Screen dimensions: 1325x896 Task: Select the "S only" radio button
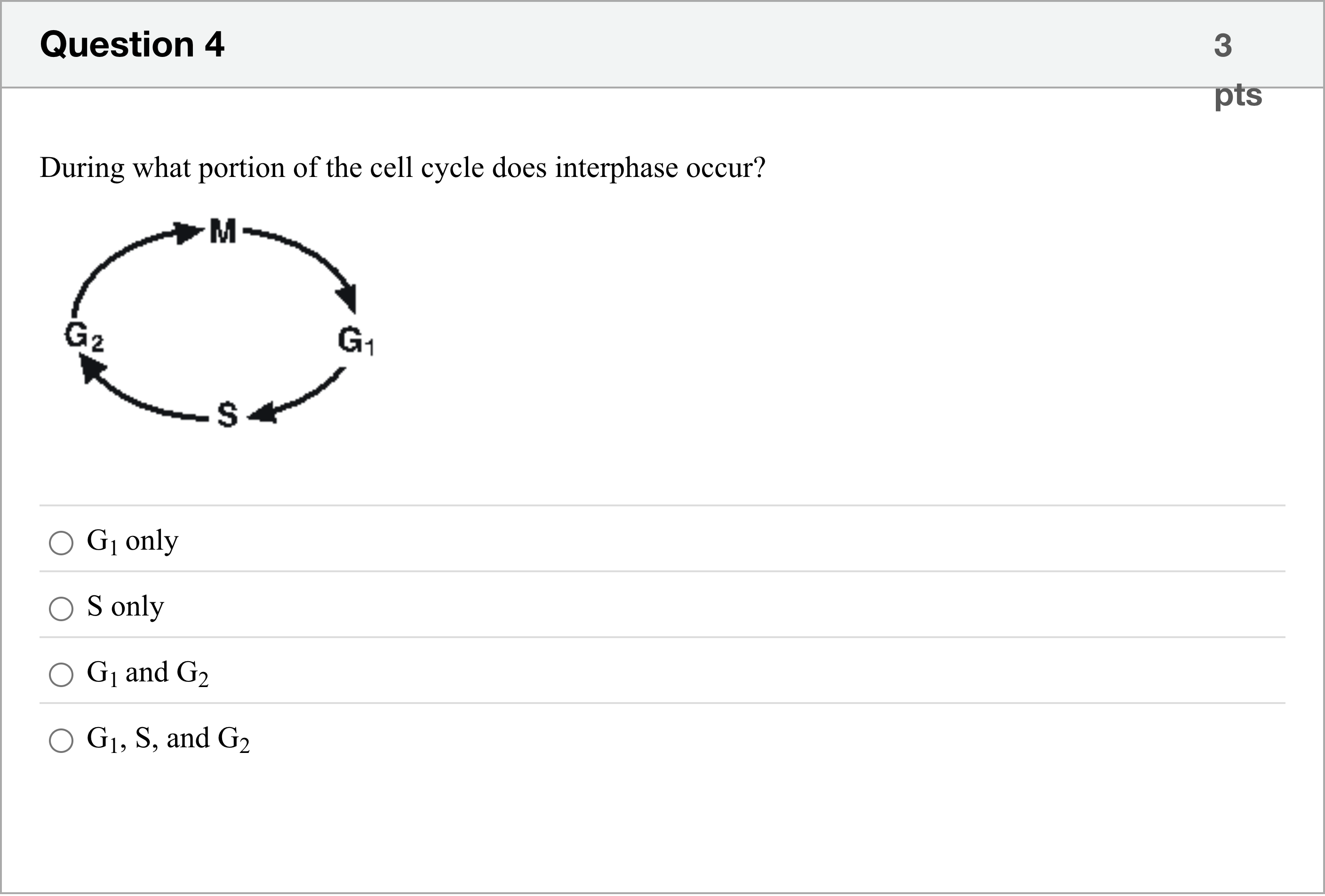click(x=61, y=609)
